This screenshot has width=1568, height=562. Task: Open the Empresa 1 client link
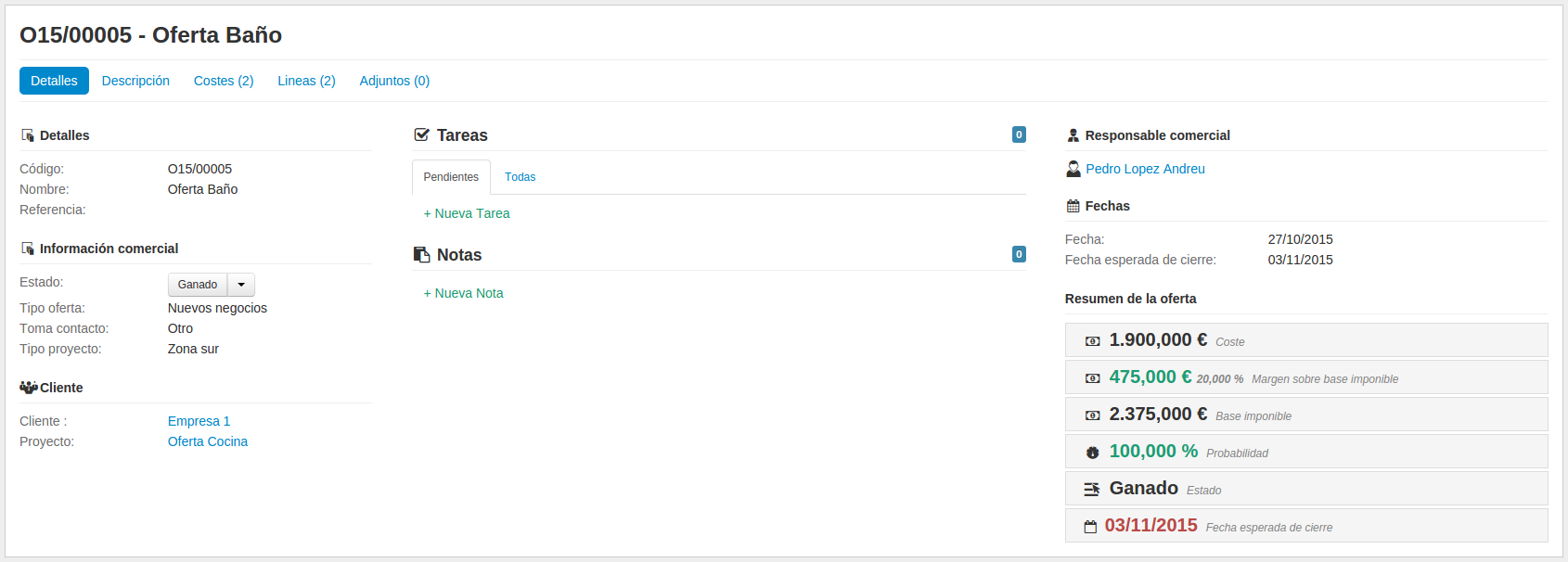[x=199, y=421]
